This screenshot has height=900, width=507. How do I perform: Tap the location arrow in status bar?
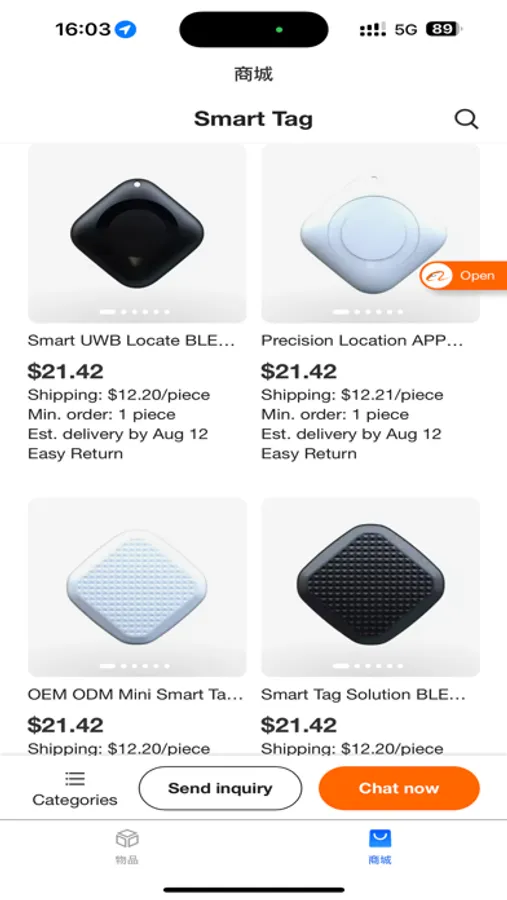pos(125,29)
